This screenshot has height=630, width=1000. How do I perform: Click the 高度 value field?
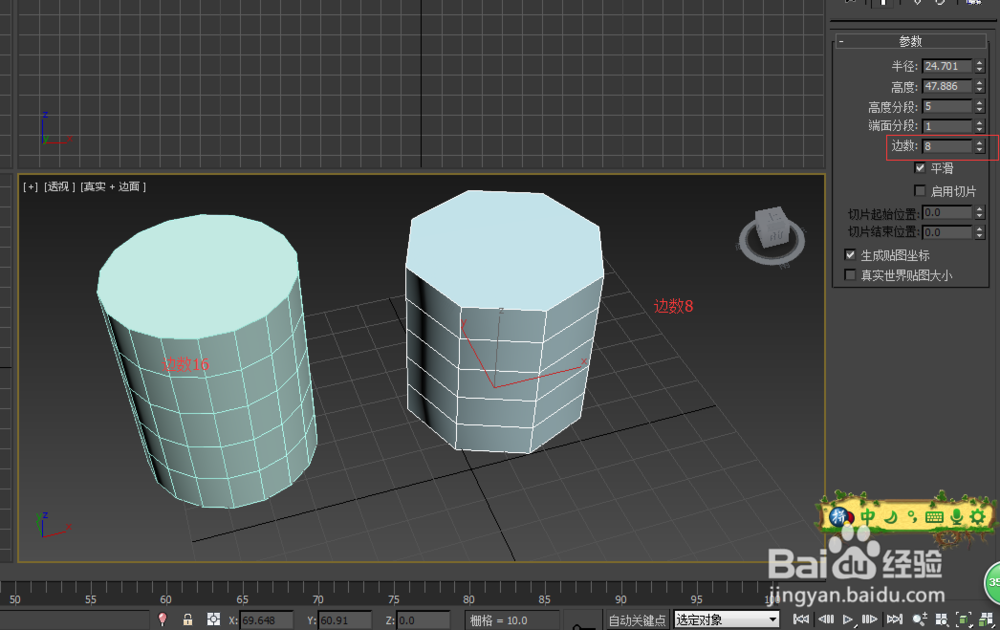point(947,86)
